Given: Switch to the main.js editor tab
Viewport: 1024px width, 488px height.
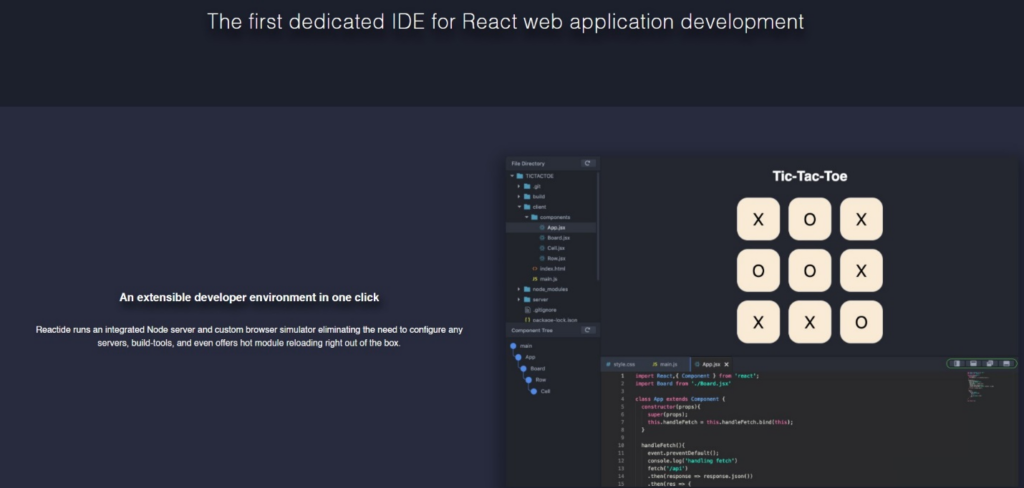Looking at the screenshot, I should tap(665, 365).
